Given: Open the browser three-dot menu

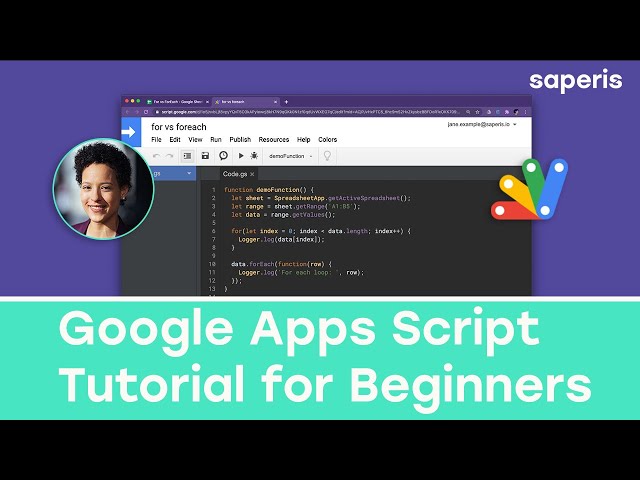Looking at the screenshot, I should coord(525,112).
